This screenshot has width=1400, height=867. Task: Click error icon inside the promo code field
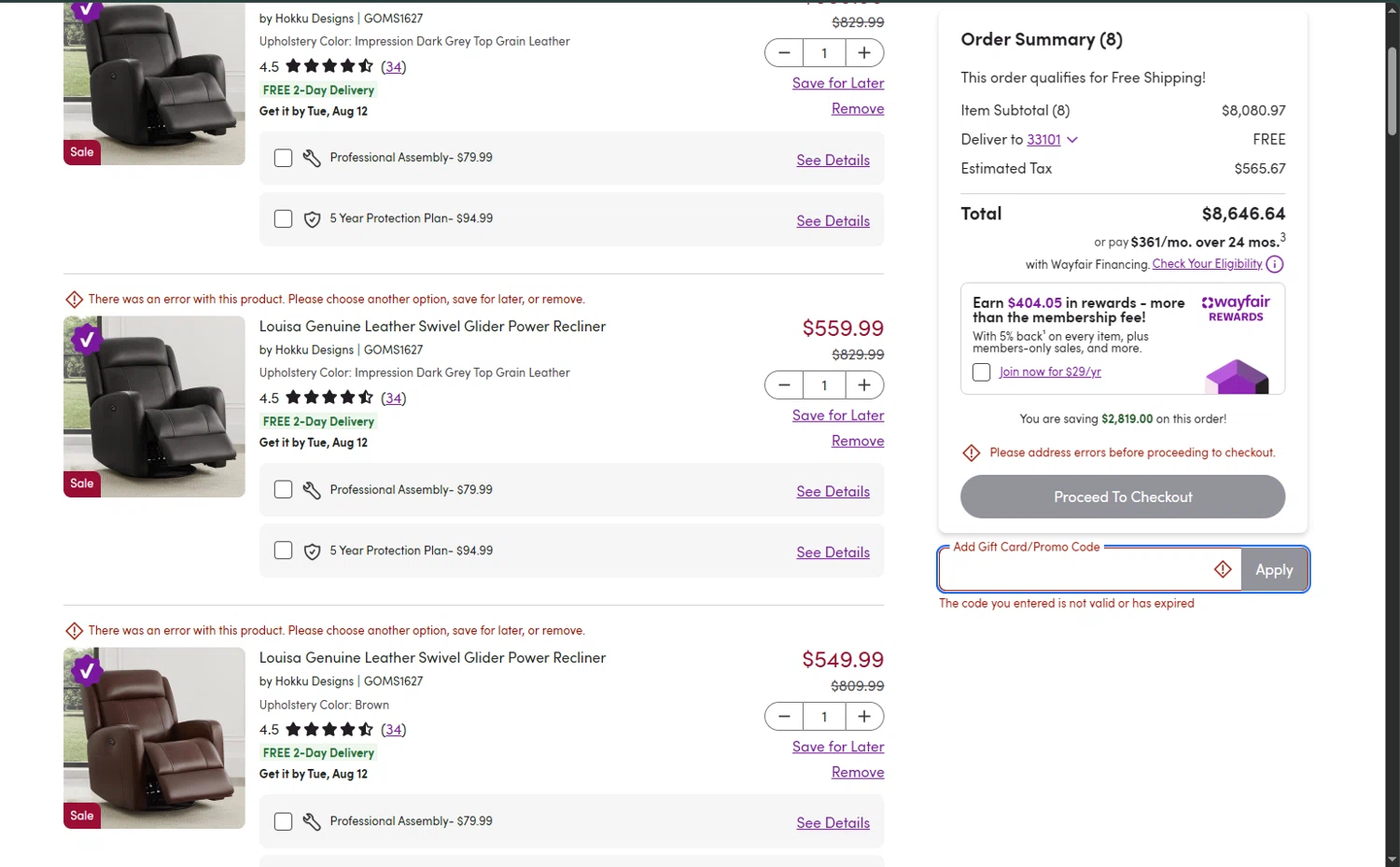[x=1223, y=569]
